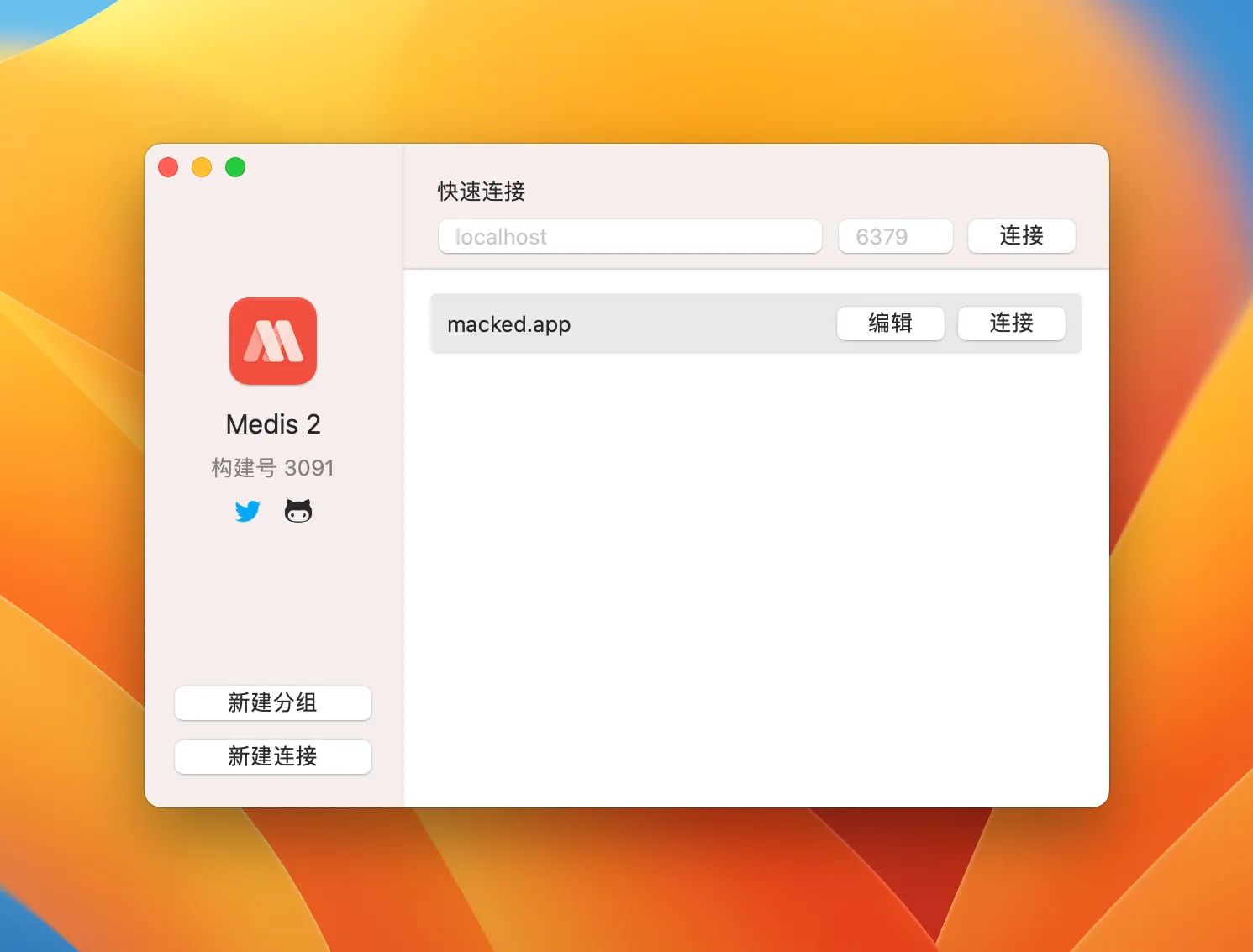Click the 快速连接 heading label
Viewport: 1253px width, 952px height.
pyautogui.click(x=482, y=192)
